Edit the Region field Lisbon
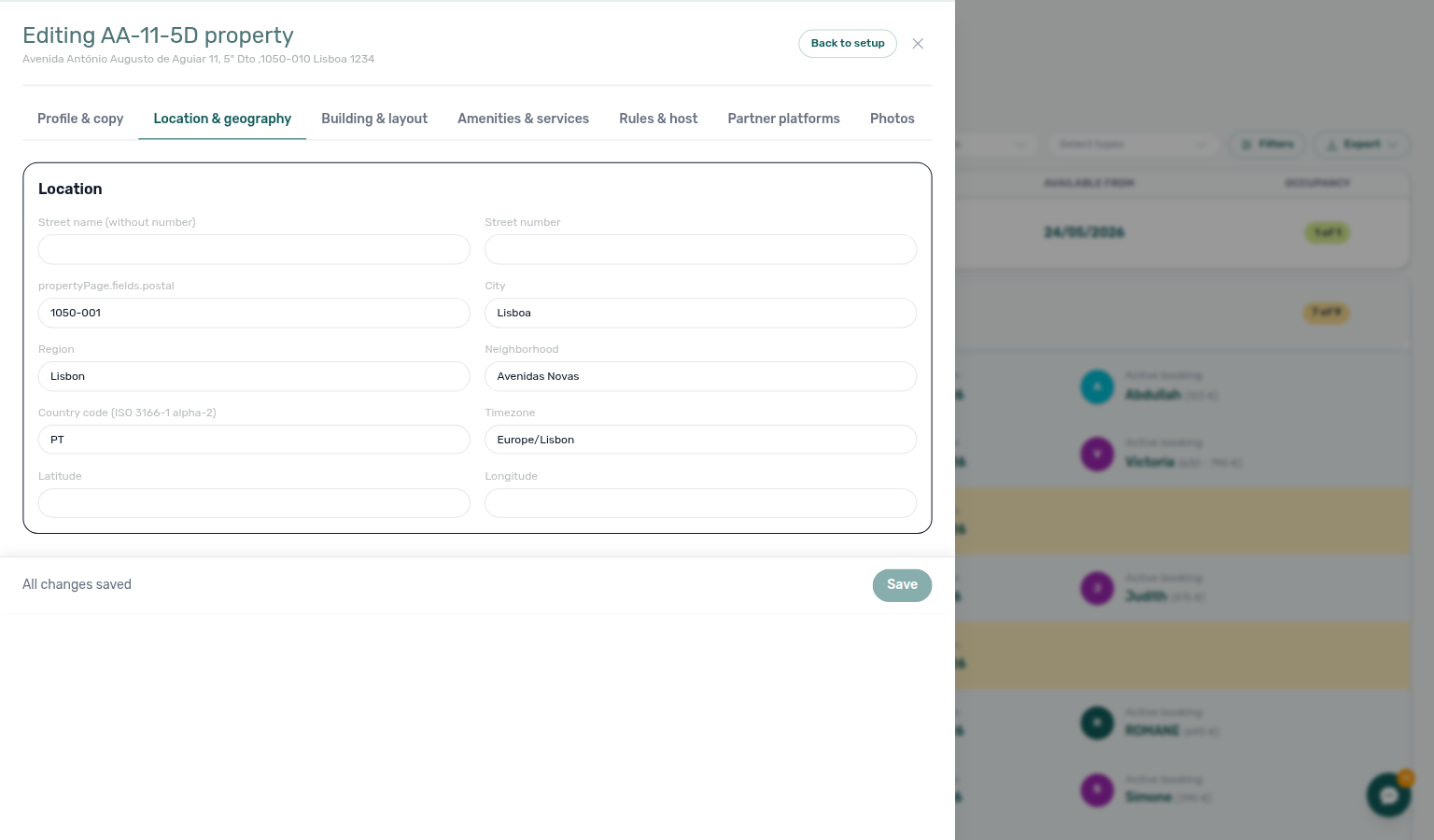The image size is (1434, 840). coord(254,376)
